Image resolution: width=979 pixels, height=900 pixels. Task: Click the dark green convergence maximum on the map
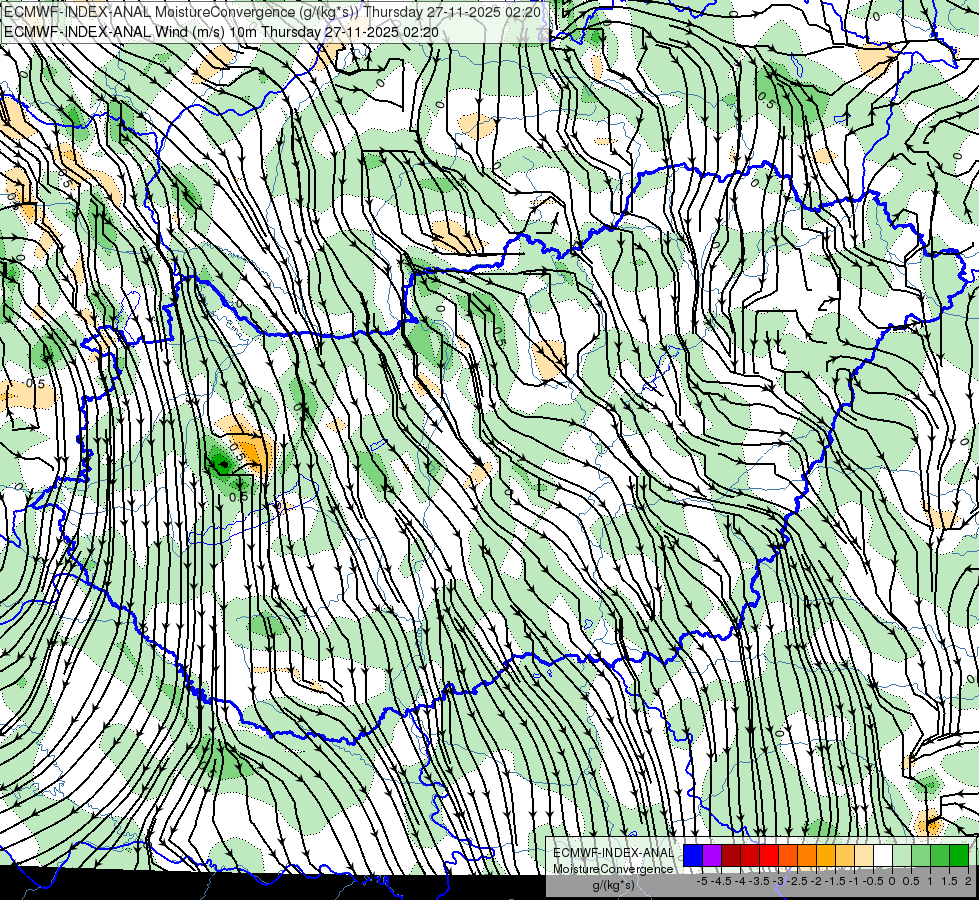223,464
